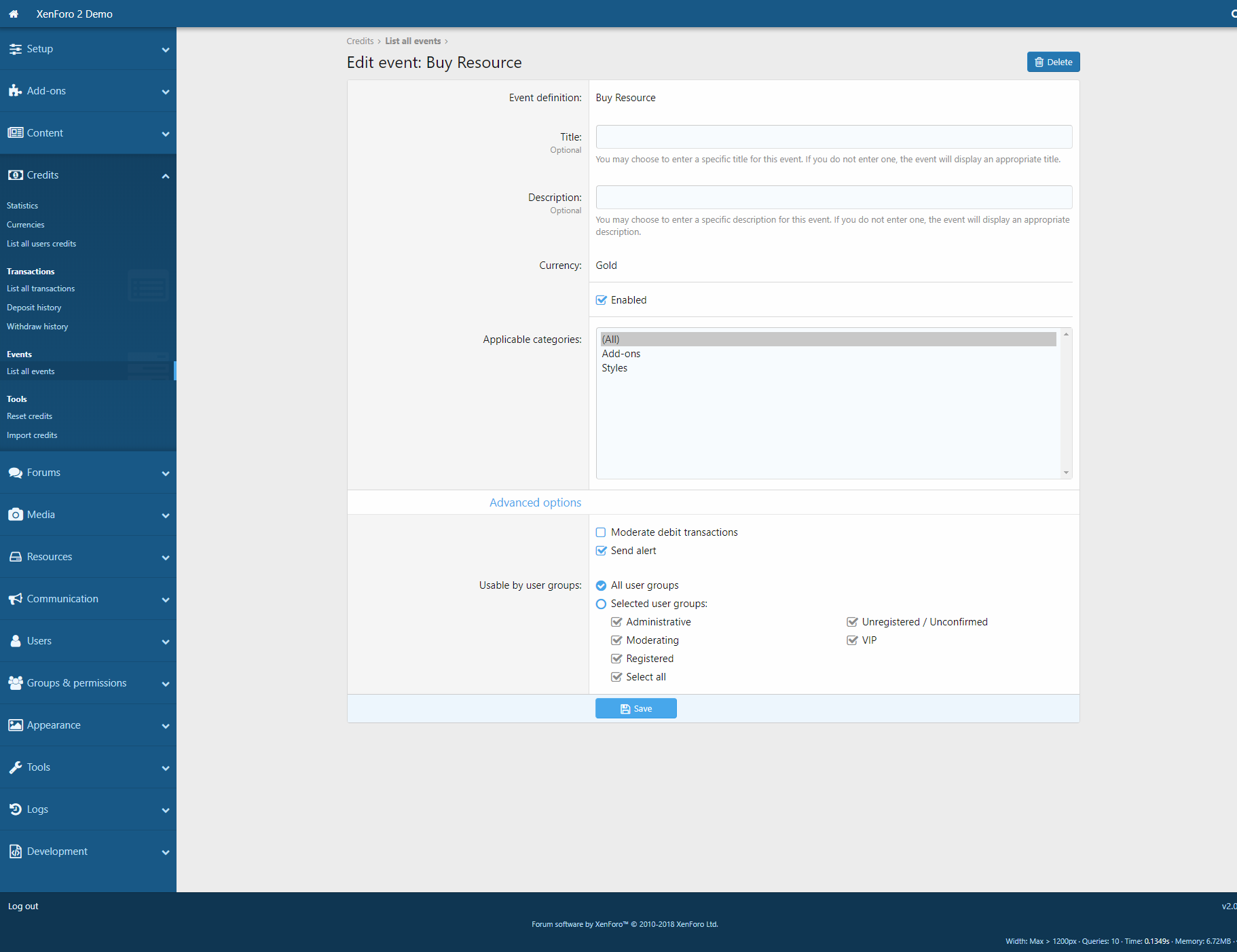1237x952 pixels.
Task: Click the Tools wrench icon
Action: click(15, 767)
